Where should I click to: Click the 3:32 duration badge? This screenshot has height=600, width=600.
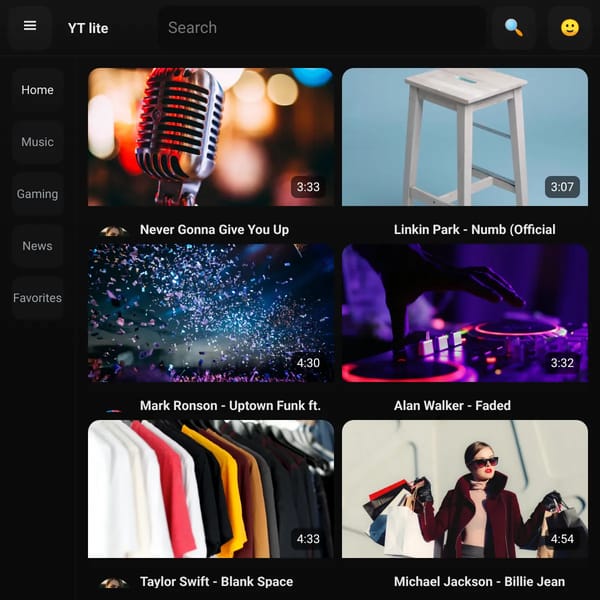pos(562,363)
